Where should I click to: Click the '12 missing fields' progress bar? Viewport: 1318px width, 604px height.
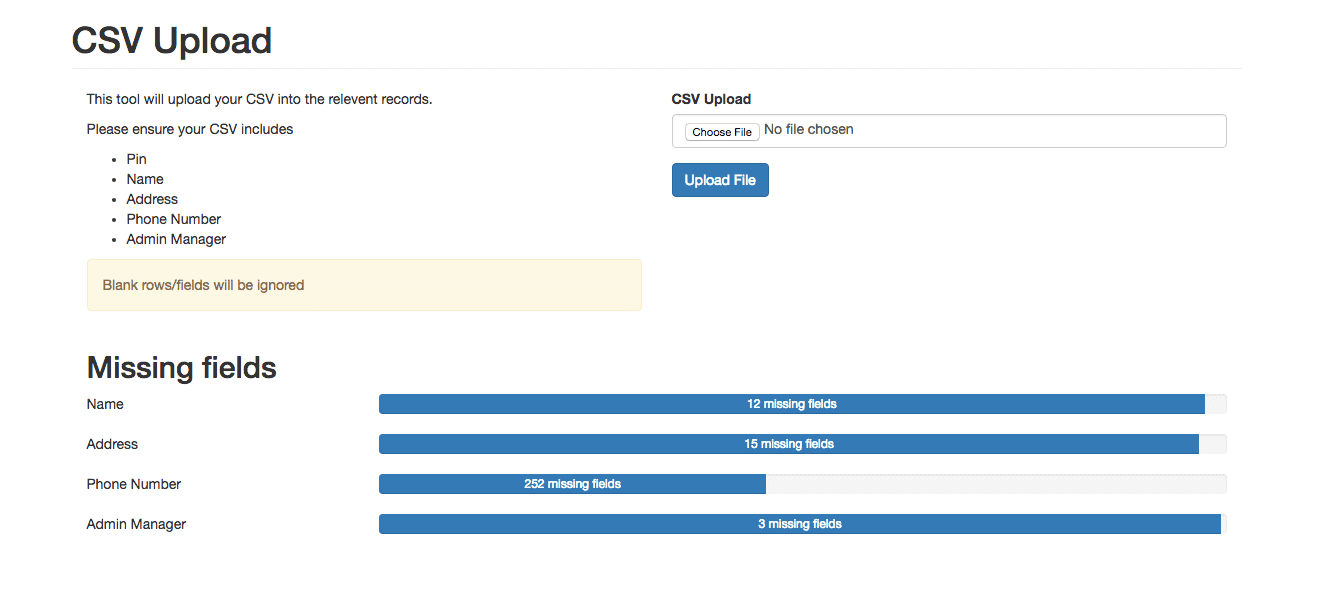pyautogui.click(x=791, y=404)
